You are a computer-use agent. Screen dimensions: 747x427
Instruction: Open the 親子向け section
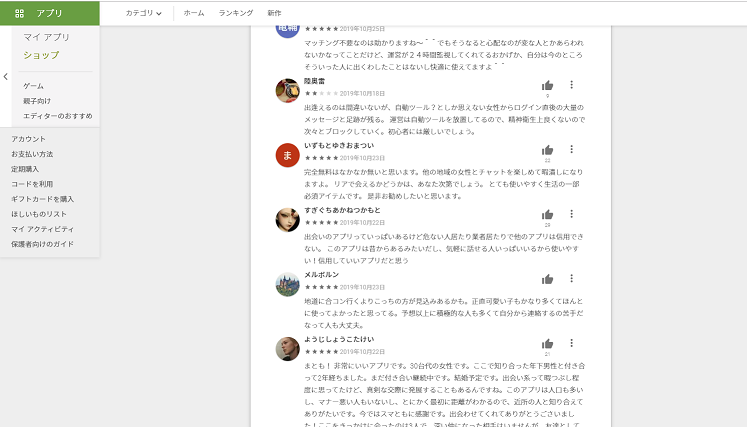(x=37, y=101)
